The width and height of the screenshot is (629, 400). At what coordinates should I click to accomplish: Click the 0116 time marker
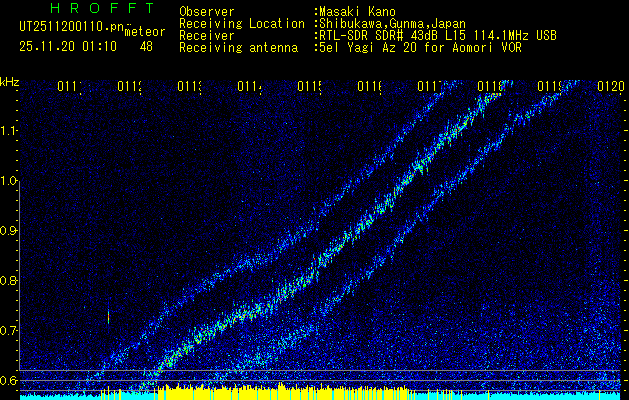coord(369,86)
